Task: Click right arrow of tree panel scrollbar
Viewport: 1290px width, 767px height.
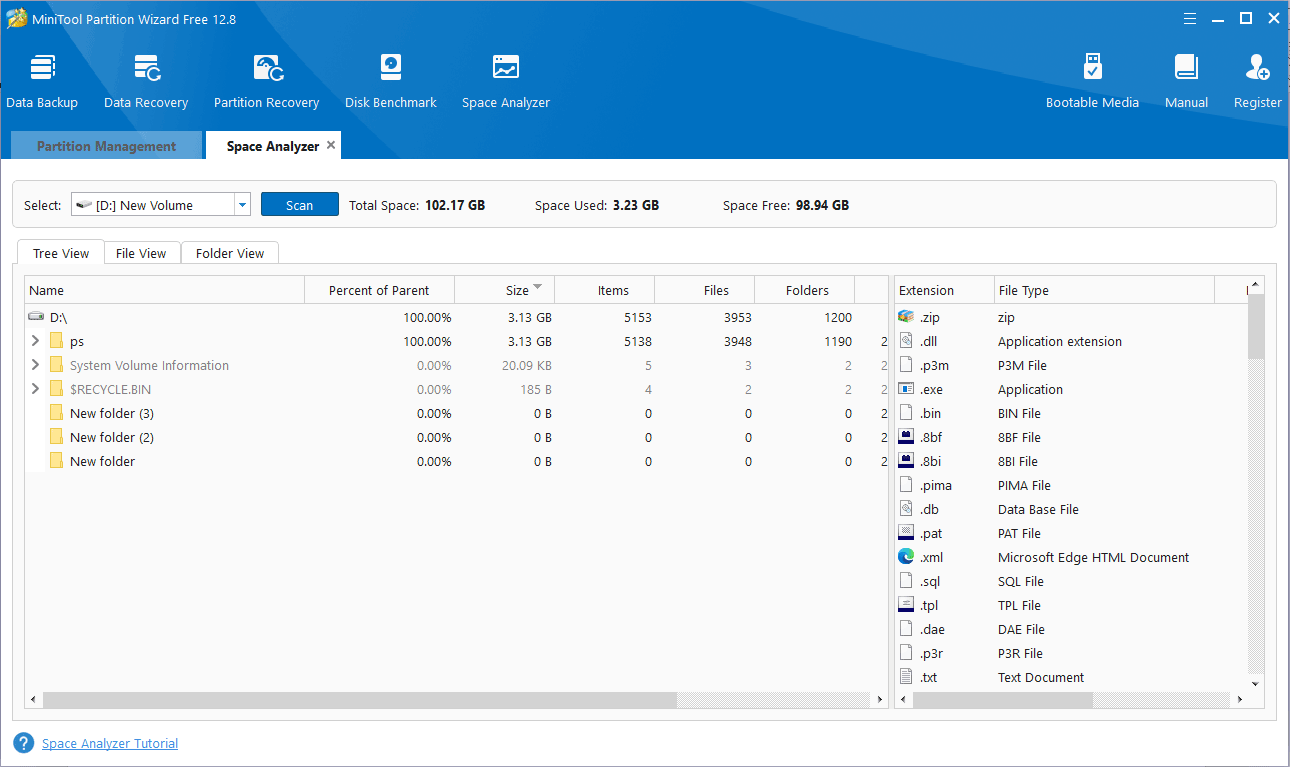Action: pos(880,700)
